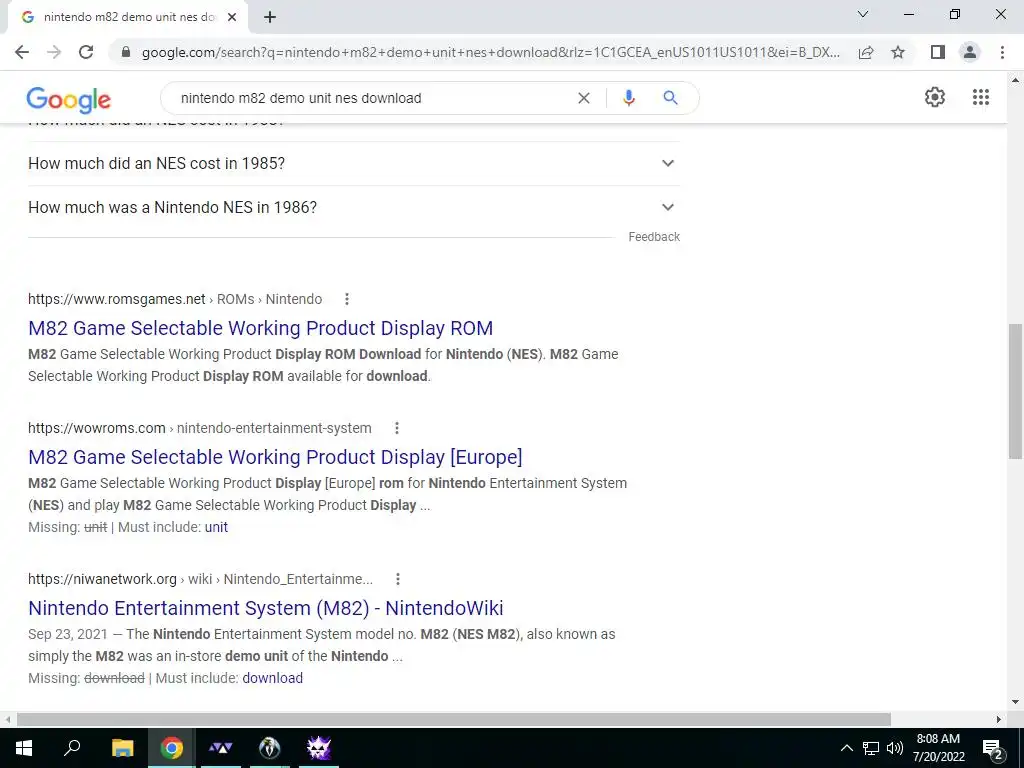The width and height of the screenshot is (1024, 768).
Task: Click the wowroms.com URL breadcrumb
Action: (200, 428)
